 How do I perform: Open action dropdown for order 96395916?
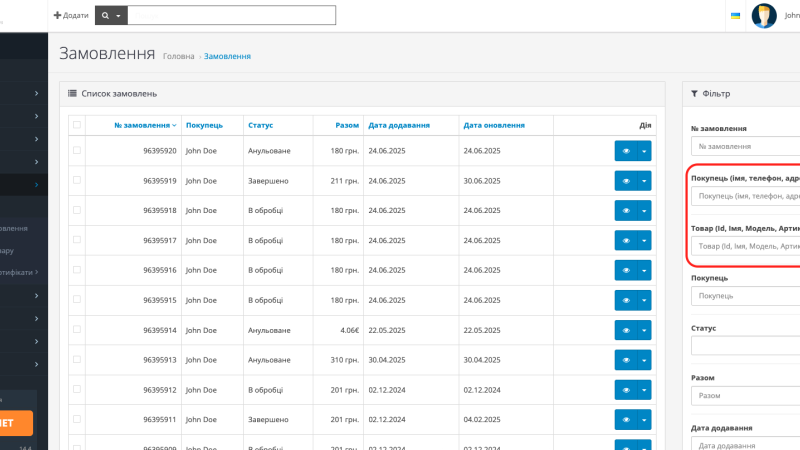point(644,270)
